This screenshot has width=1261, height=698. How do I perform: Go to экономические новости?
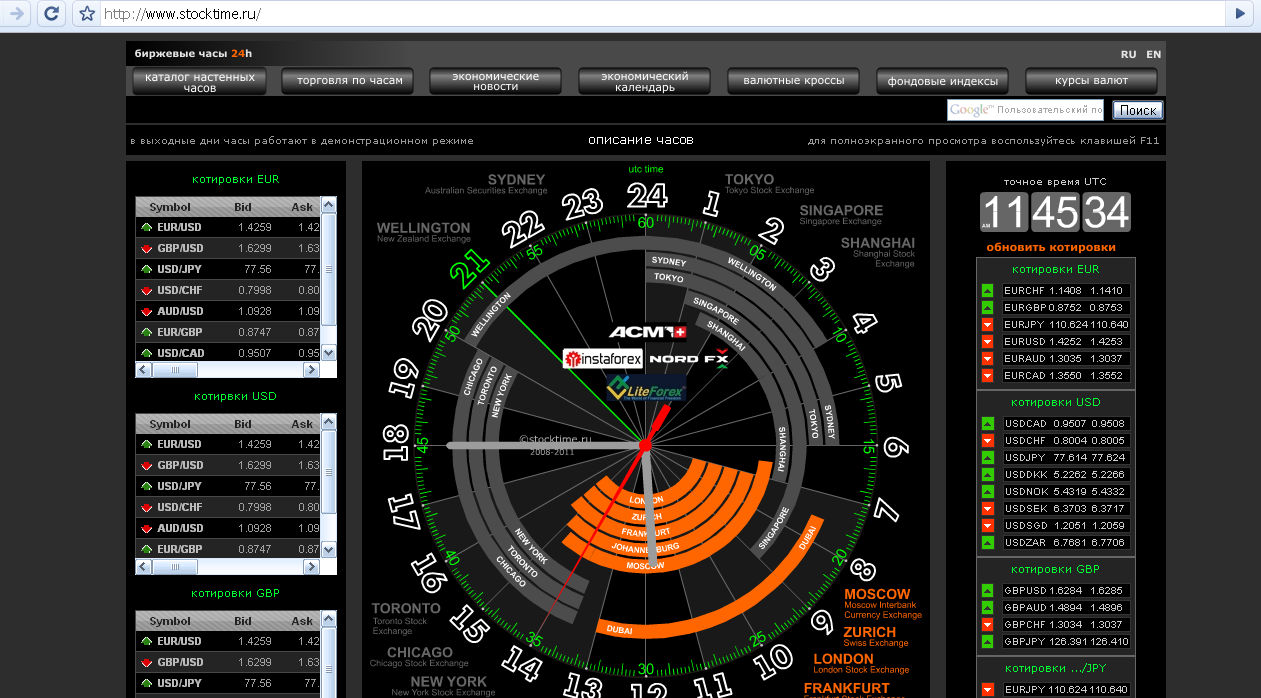pyautogui.click(x=496, y=81)
